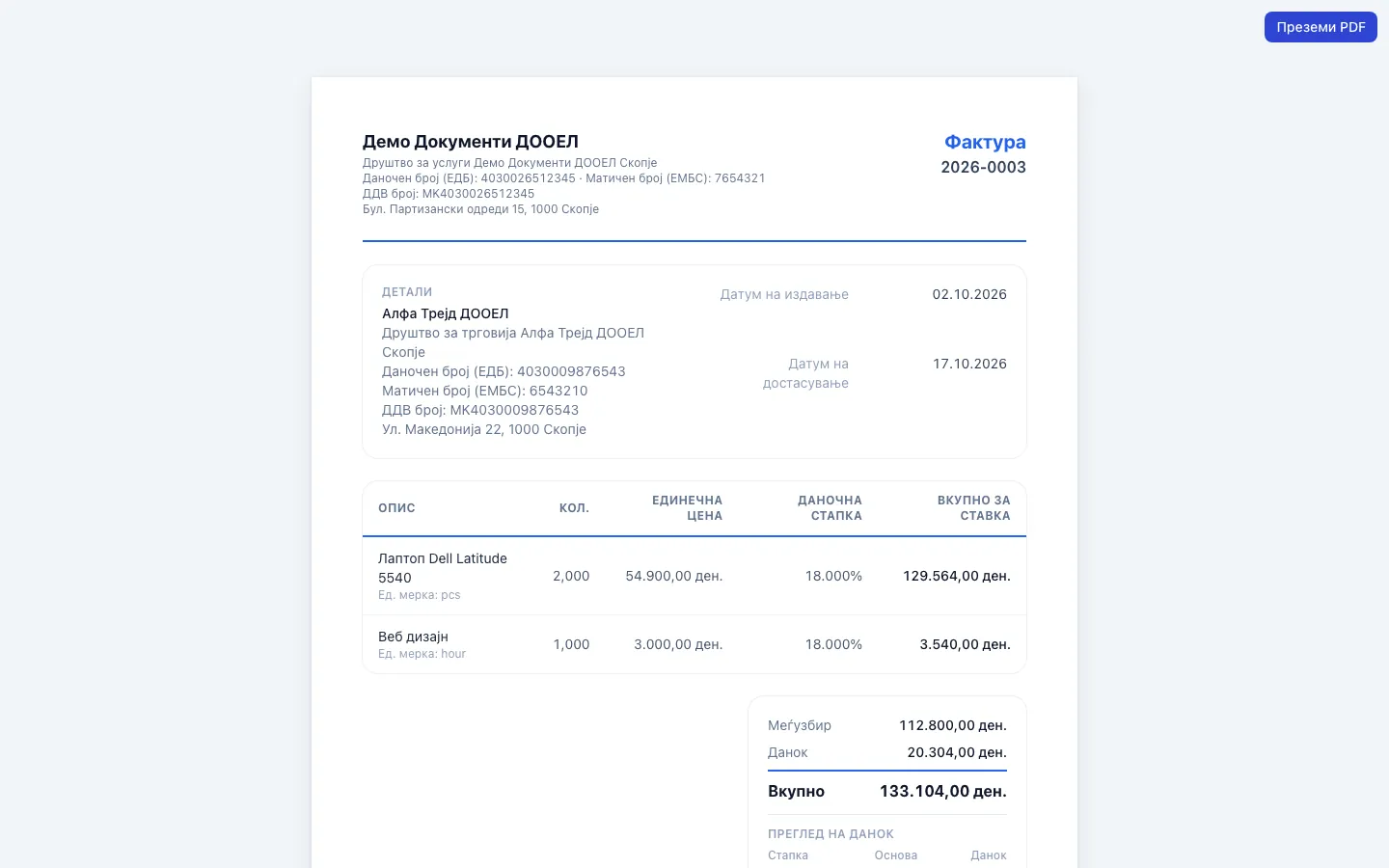
Task: Click the address Бул. Партизански одреди 15
Action: click(x=480, y=209)
